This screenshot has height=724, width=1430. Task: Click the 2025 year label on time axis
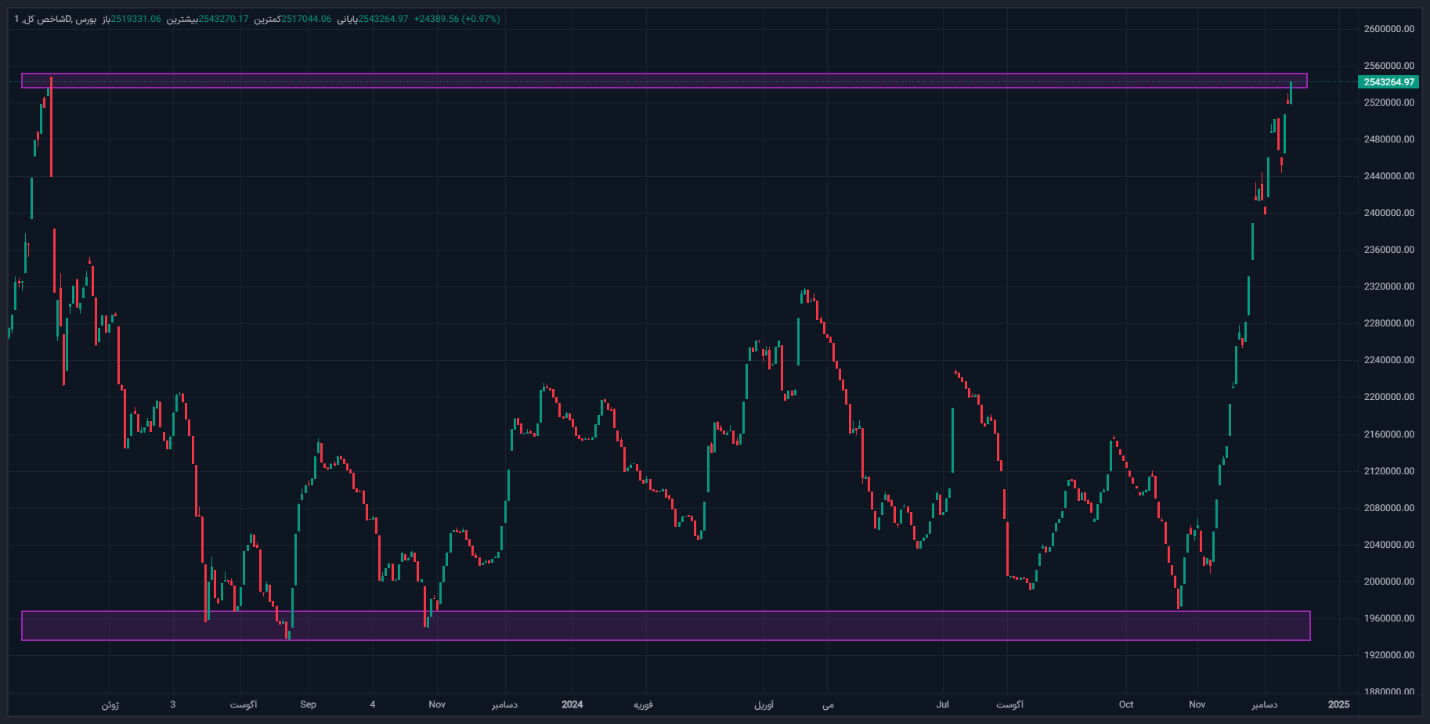[1338, 705]
